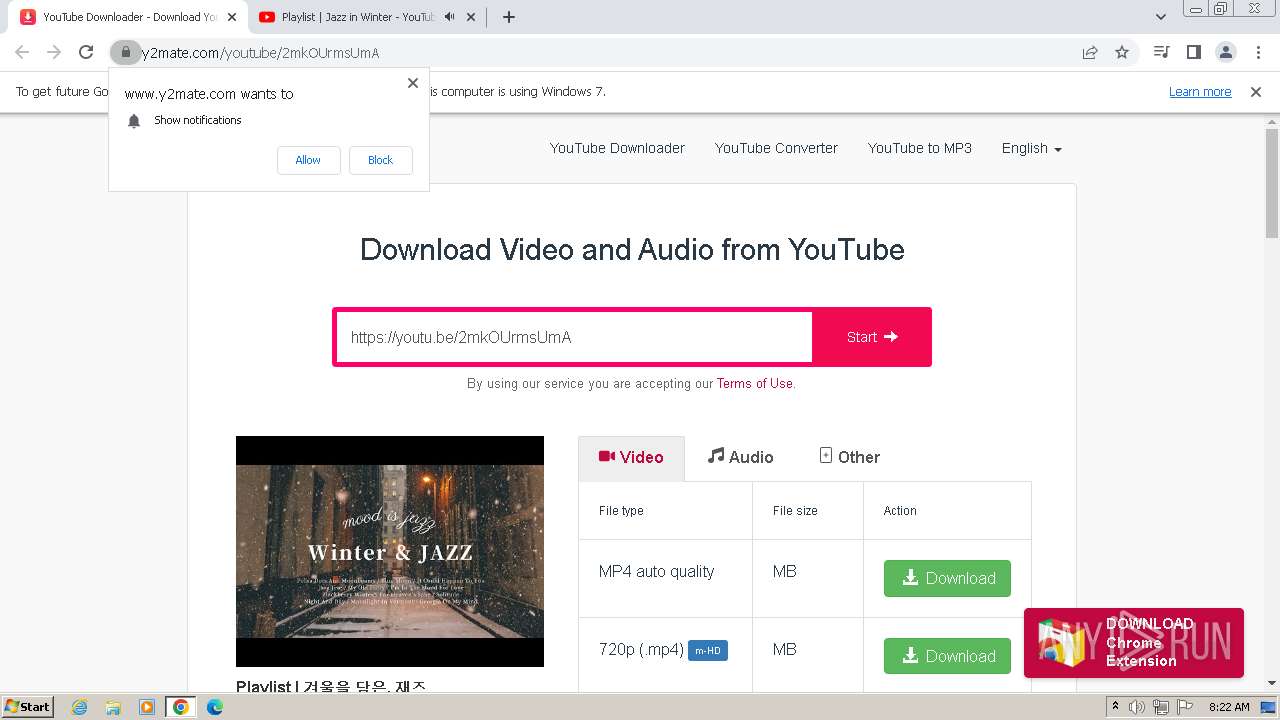
Task: Click the Chrome taskbar icon
Action: tap(181, 707)
